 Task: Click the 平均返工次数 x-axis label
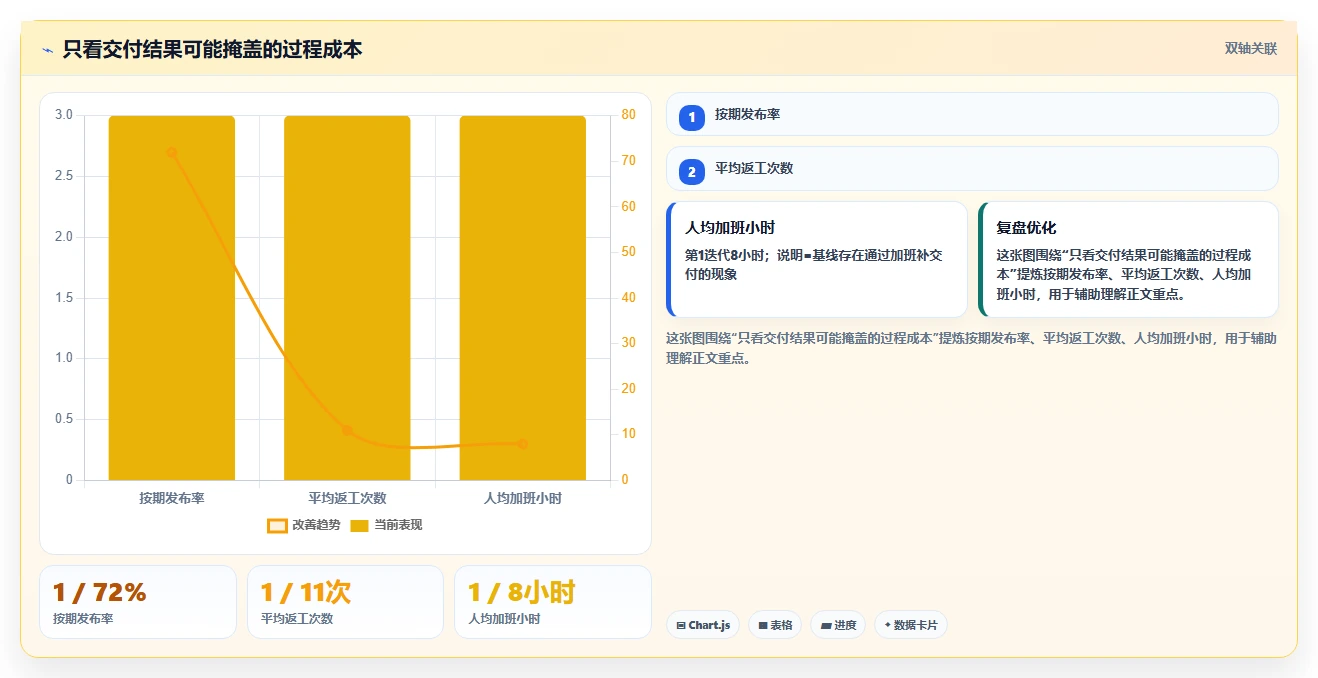pyautogui.click(x=347, y=497)
